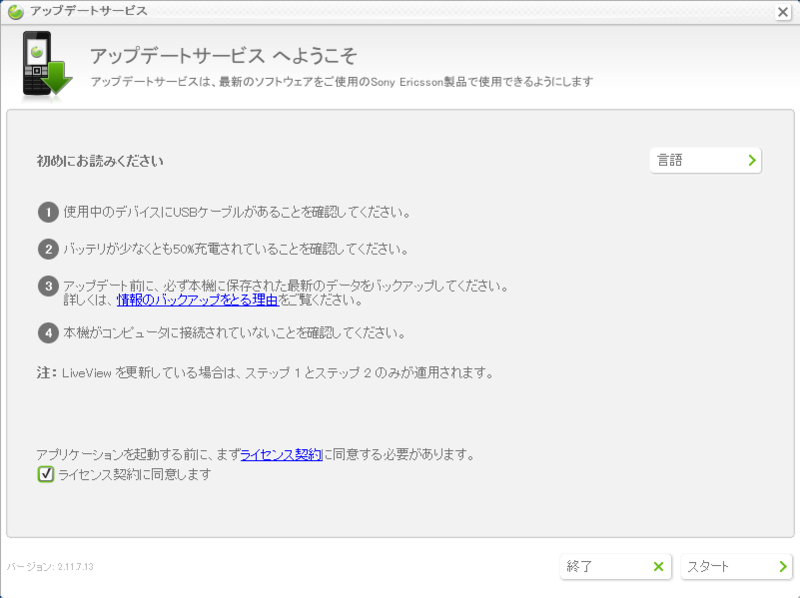Click the green update service logo in title bar
This screenshot has width=800, height=598.
14,12
